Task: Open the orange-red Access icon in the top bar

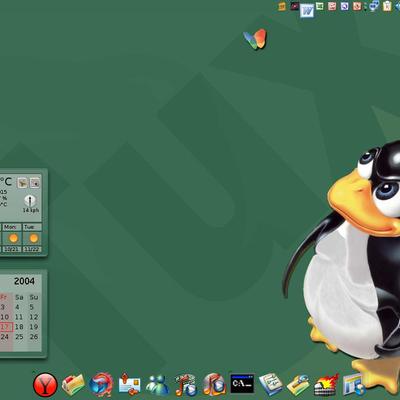Action: 357,6
